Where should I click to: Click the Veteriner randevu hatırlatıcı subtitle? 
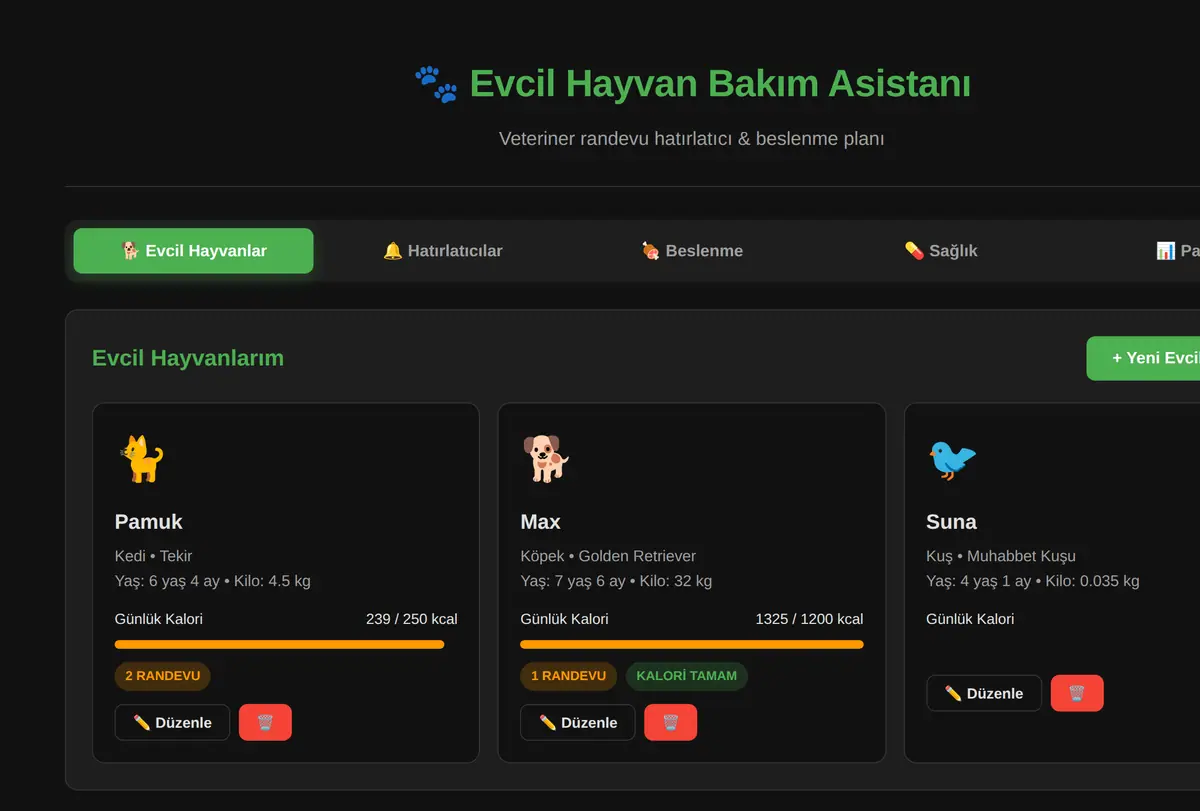692,138
